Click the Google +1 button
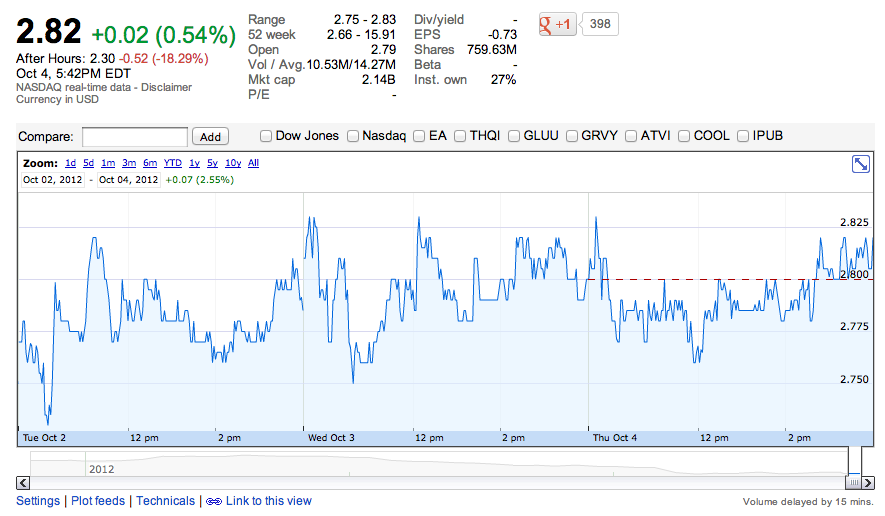 557,24
